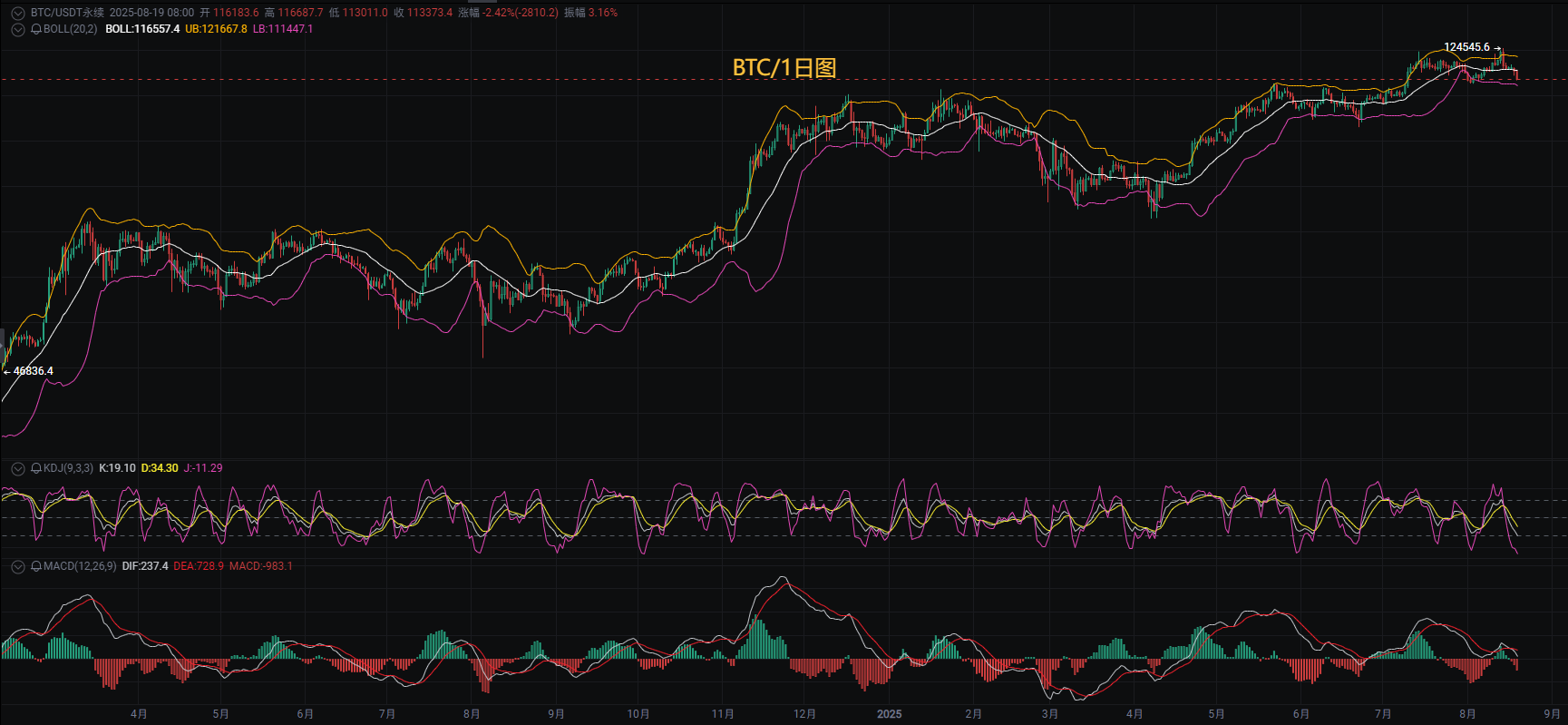
Task: Click the orange UB:121667.8 upper band value
Action: point(216,29)
